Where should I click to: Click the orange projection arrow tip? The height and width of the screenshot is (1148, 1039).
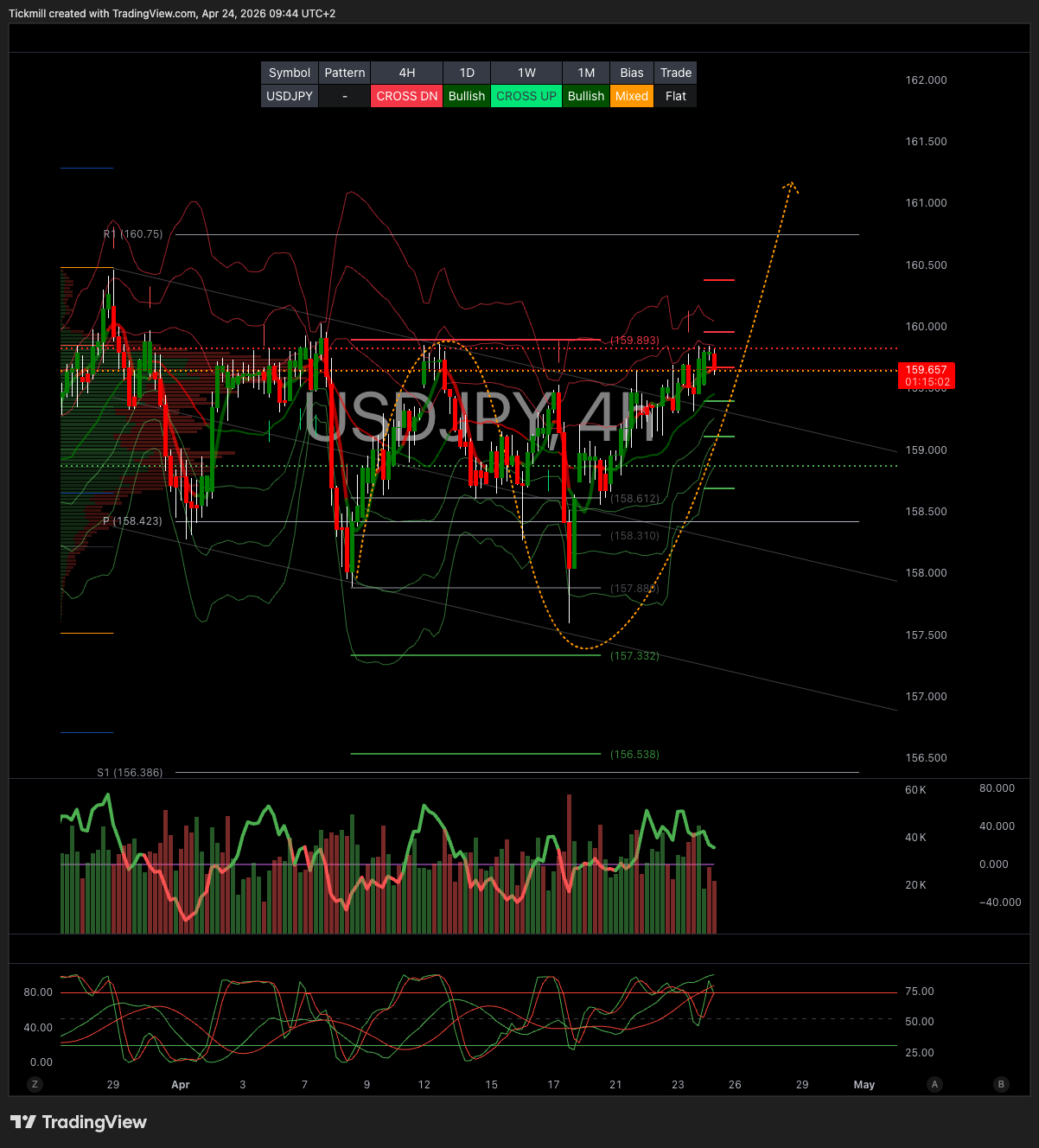click(x=791, y=184)
